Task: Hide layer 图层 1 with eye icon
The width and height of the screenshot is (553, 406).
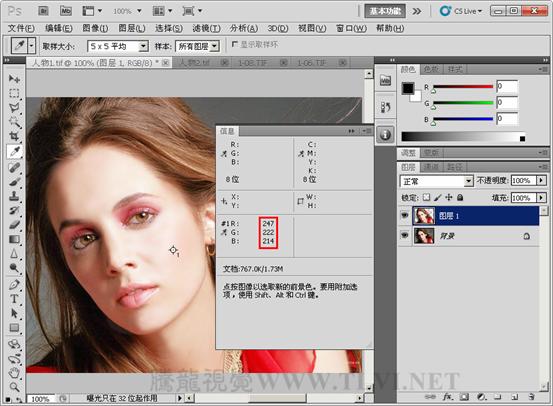Action: coord(405,216)
